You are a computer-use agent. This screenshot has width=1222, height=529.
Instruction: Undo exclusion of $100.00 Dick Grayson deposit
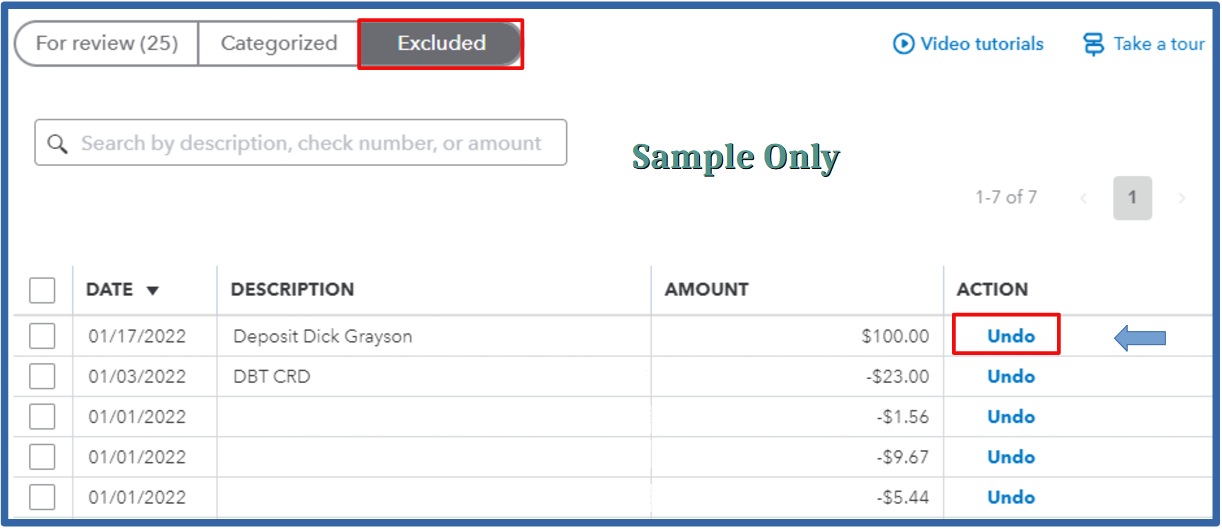(x=1011, y=336)
